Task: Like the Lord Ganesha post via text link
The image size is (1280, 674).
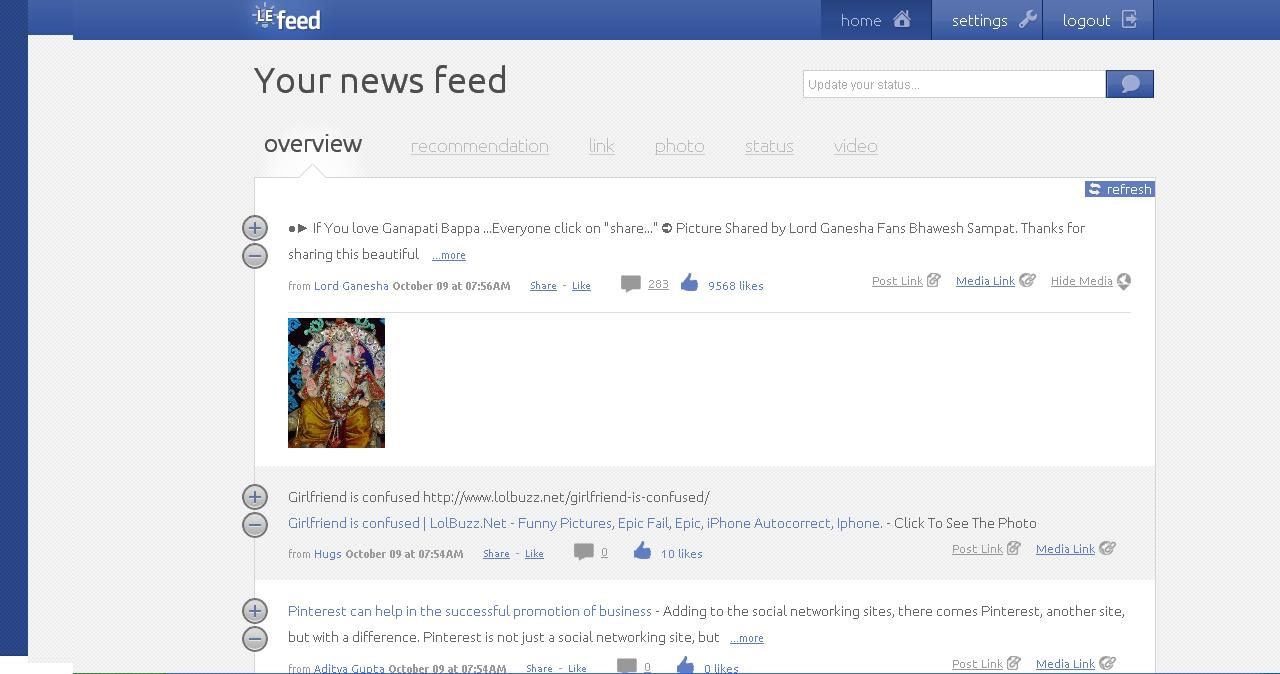Action: tap(581, 286)
